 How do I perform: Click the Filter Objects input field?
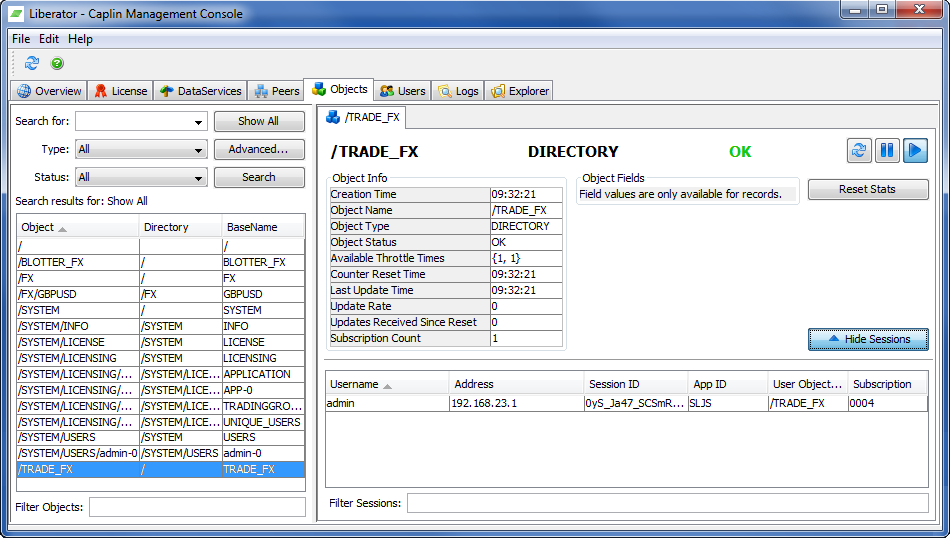point(197,507)
